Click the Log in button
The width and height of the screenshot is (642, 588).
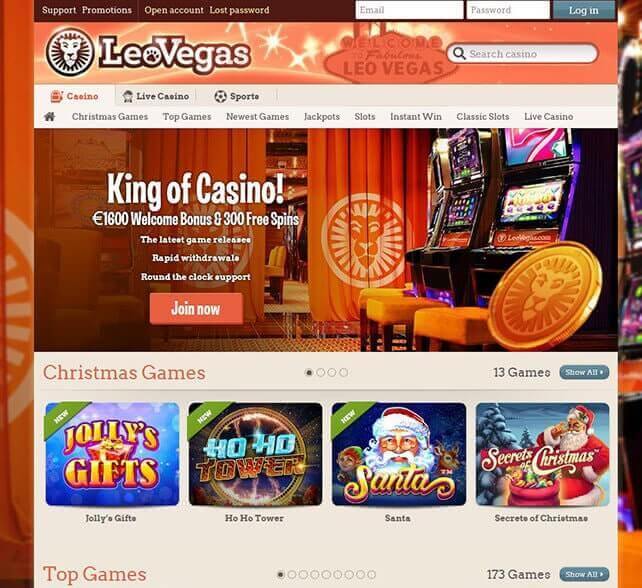[583, 10]
